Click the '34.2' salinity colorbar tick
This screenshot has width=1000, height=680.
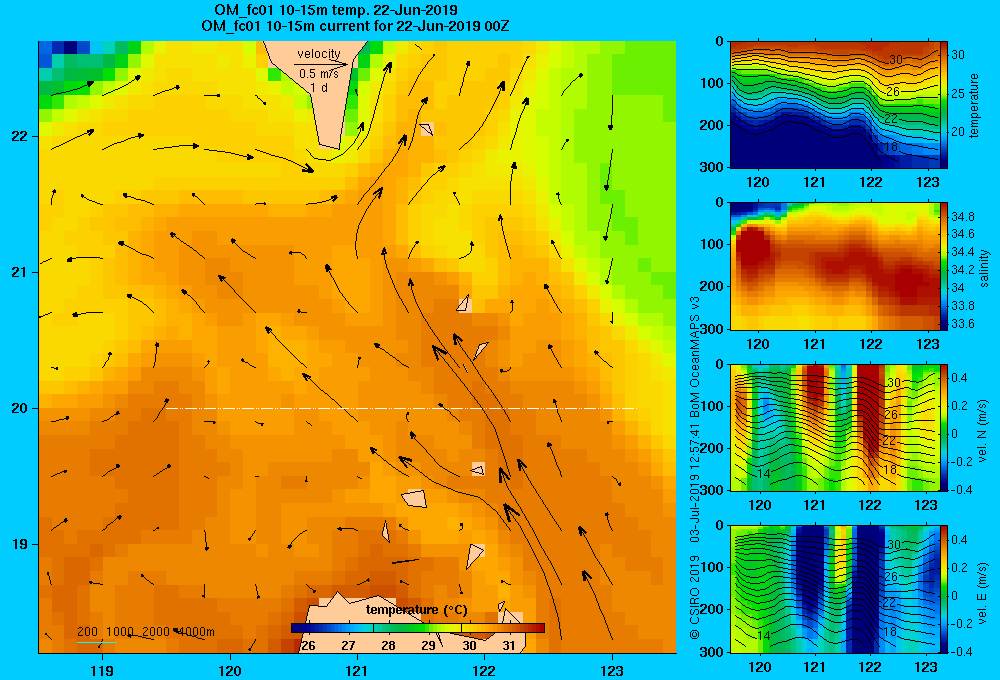click(963, 270)
